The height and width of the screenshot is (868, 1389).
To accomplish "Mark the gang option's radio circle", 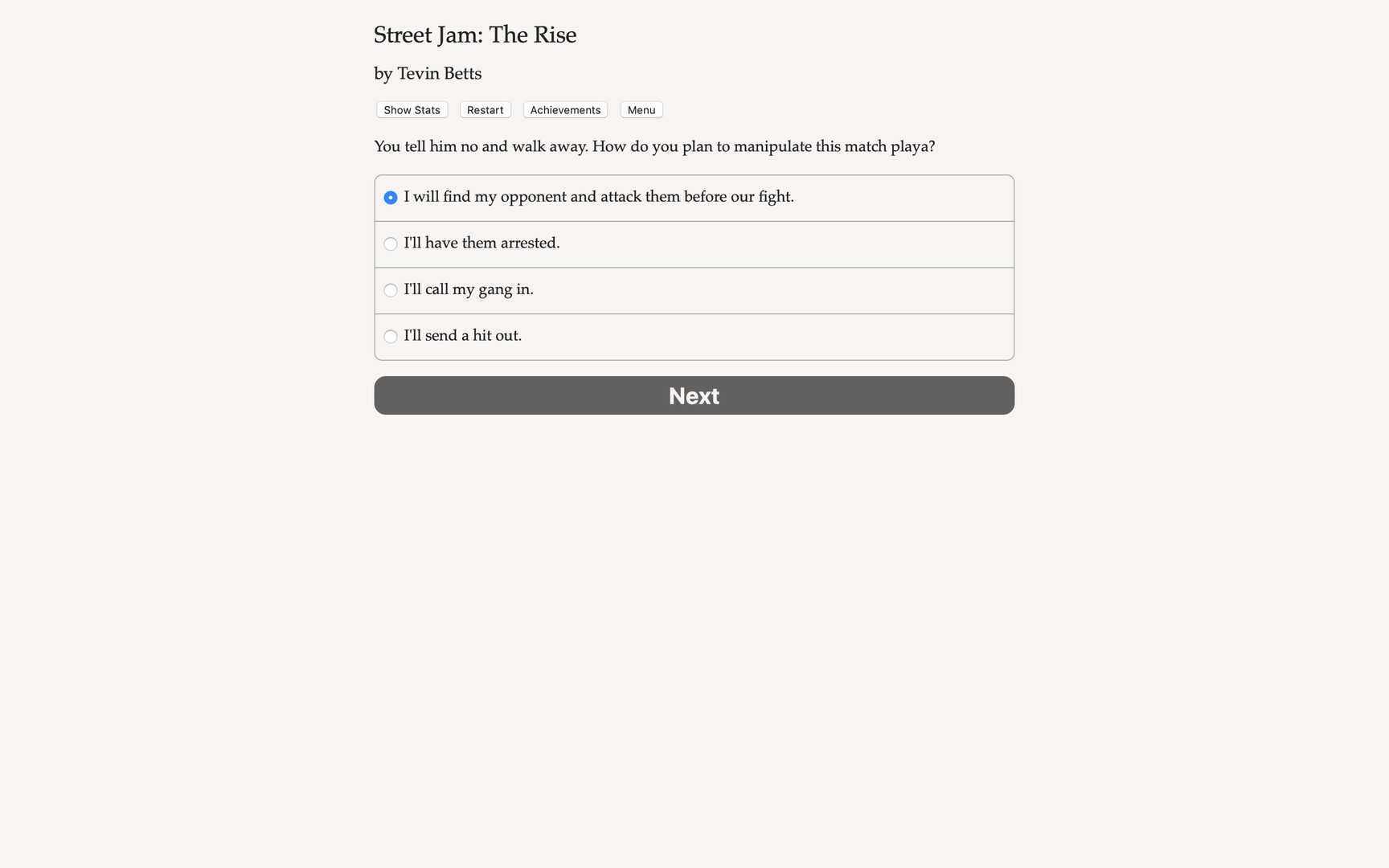I will click(x=391, y=290).
